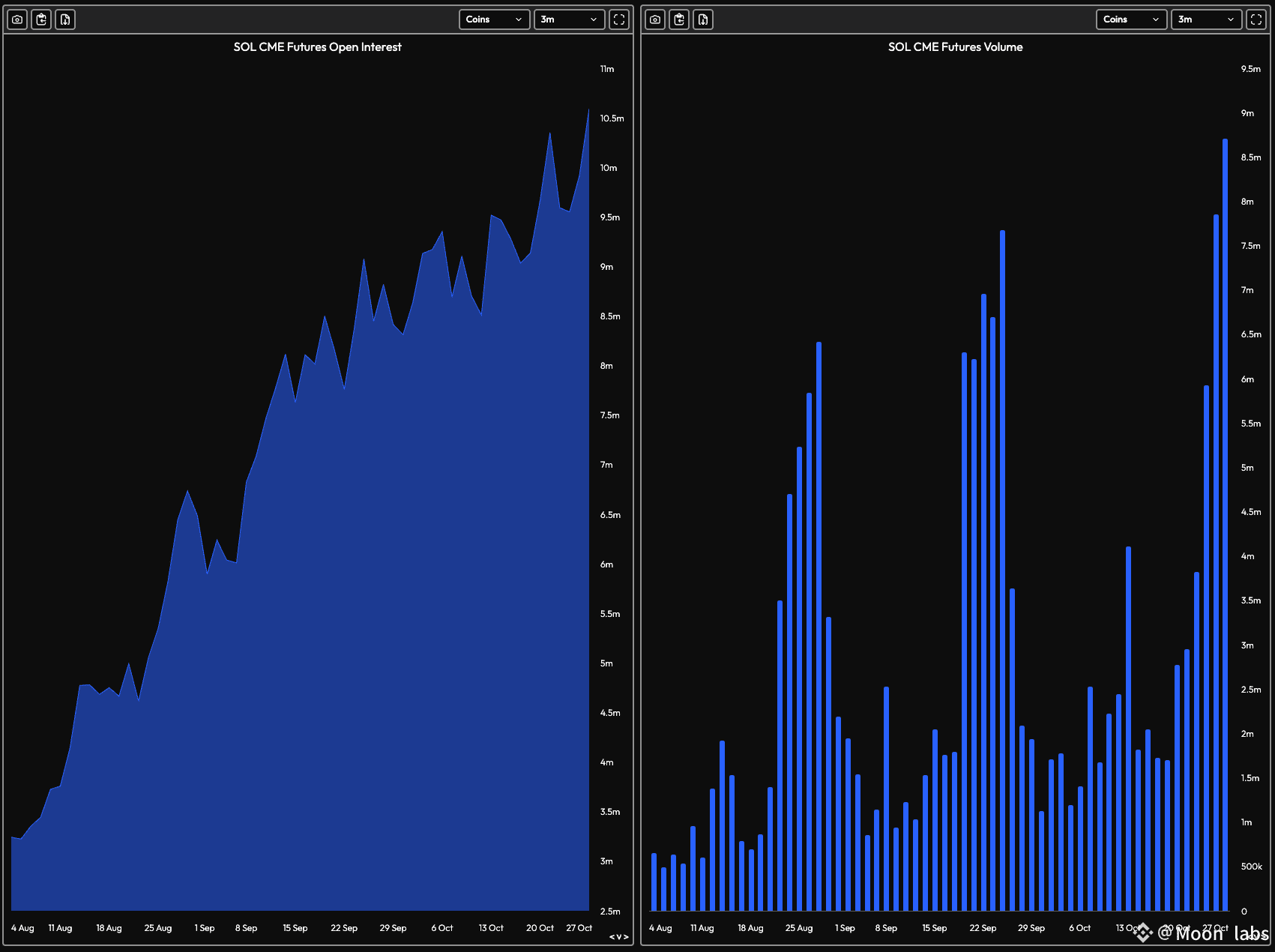Image resolution: width=1275 pixels, height=952 pixels.
Task: Click the '7m' axis label on Futures Volume chart
Action: click(x=1247, y=290)
